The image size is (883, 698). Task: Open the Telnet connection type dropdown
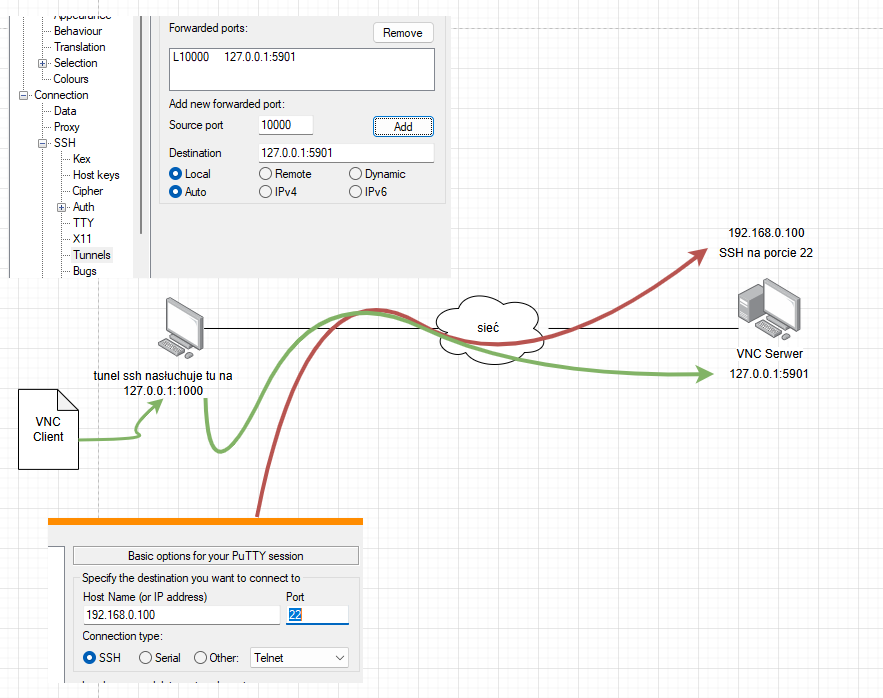(x=299, y=658)
